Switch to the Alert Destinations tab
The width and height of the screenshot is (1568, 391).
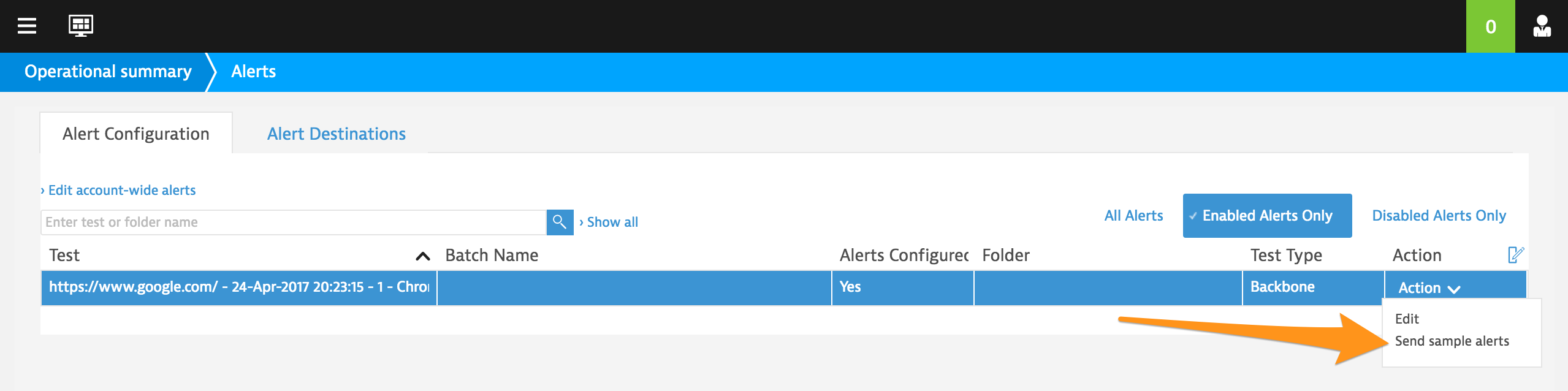336,134
